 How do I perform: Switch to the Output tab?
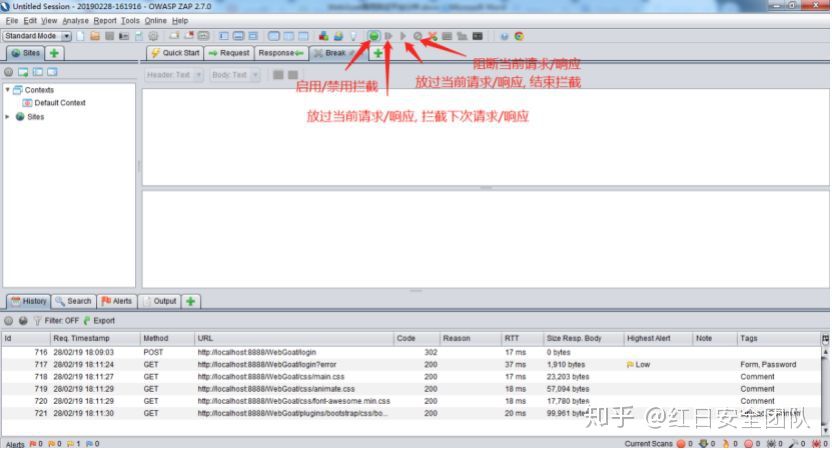click(159, 301)
